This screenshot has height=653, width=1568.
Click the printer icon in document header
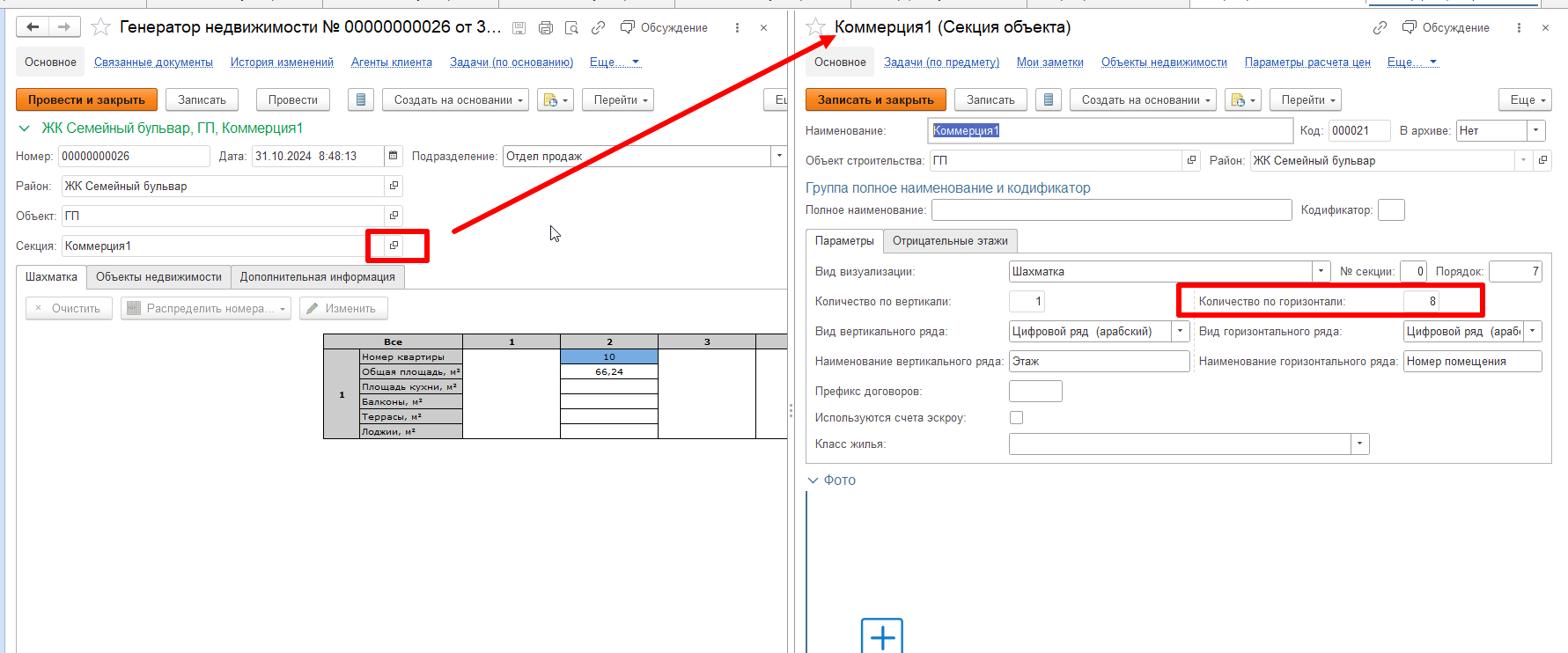click(546, 28)
